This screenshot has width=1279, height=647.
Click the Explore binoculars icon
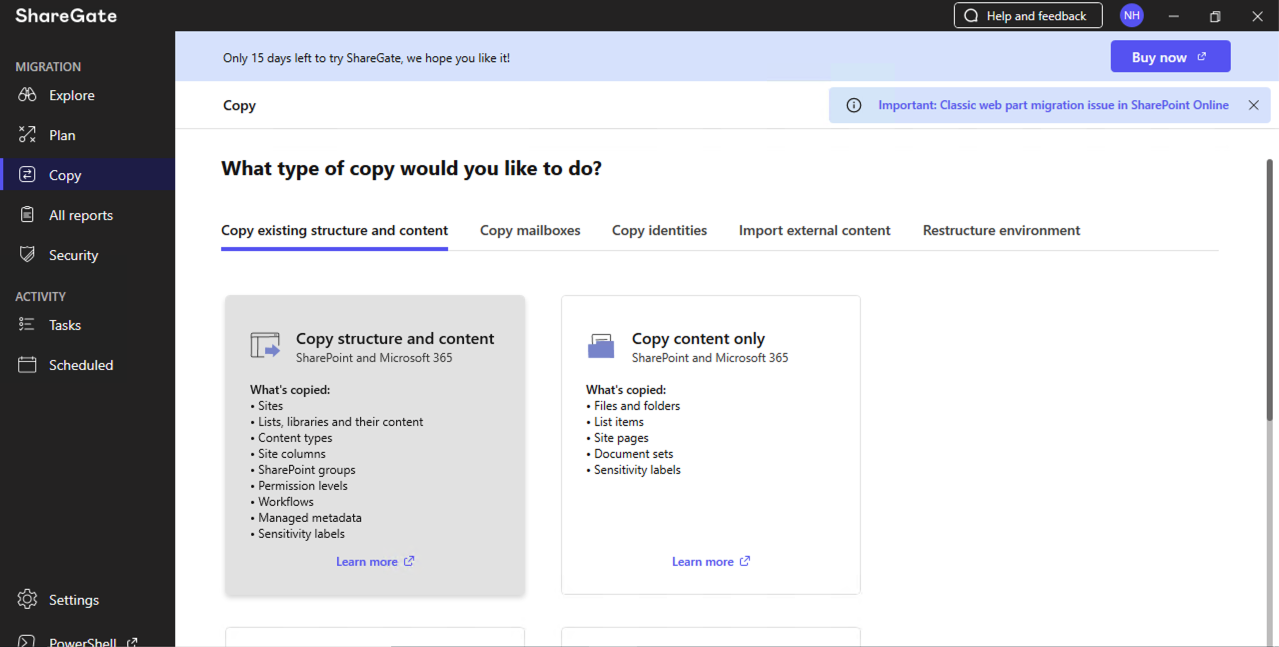[27, 95]
